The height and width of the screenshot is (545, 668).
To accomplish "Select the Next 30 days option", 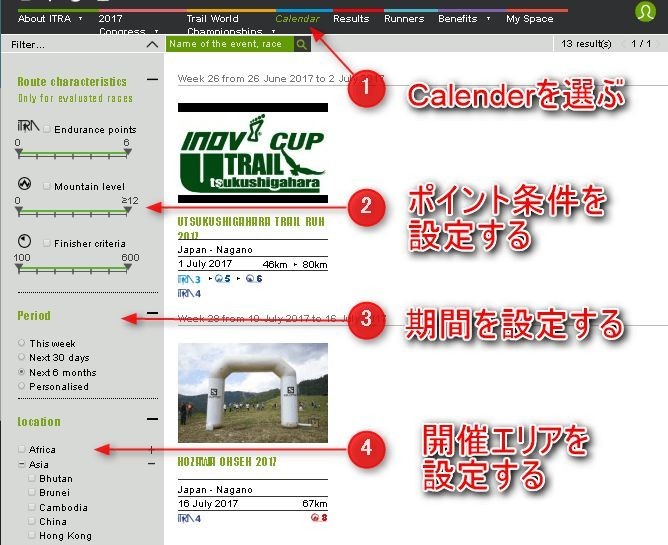I will 21,357.
